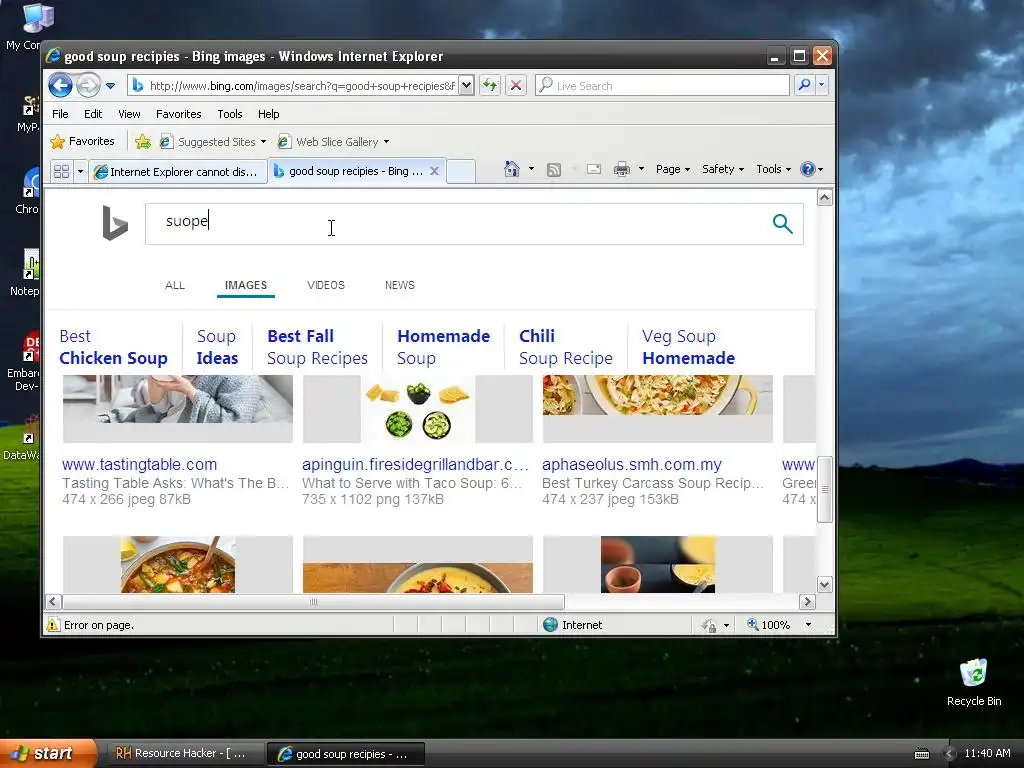Screen dimensions: 1024x768
Task: Open the View menu
Action: 129,114
